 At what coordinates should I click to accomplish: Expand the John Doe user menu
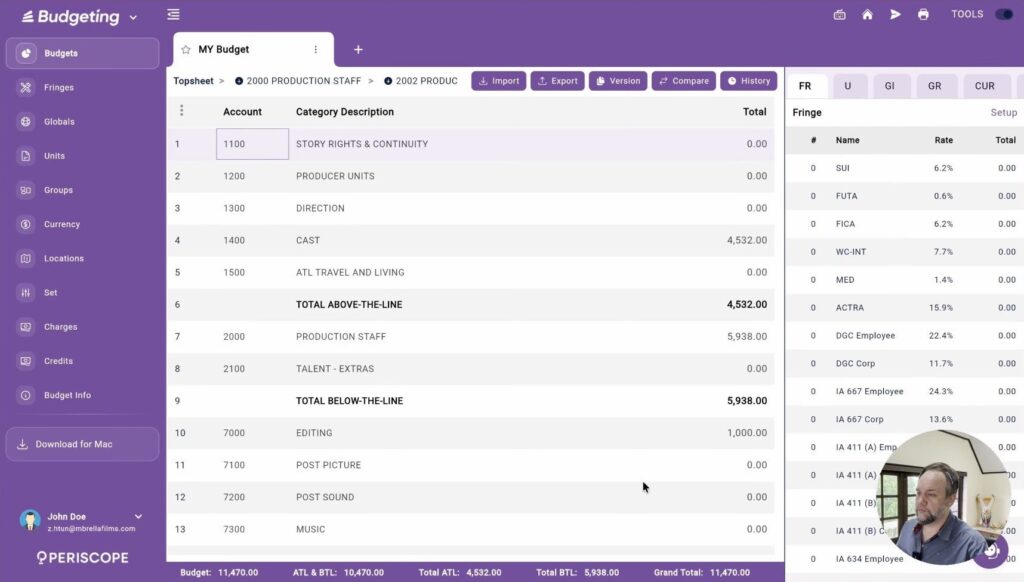point(138,517)
